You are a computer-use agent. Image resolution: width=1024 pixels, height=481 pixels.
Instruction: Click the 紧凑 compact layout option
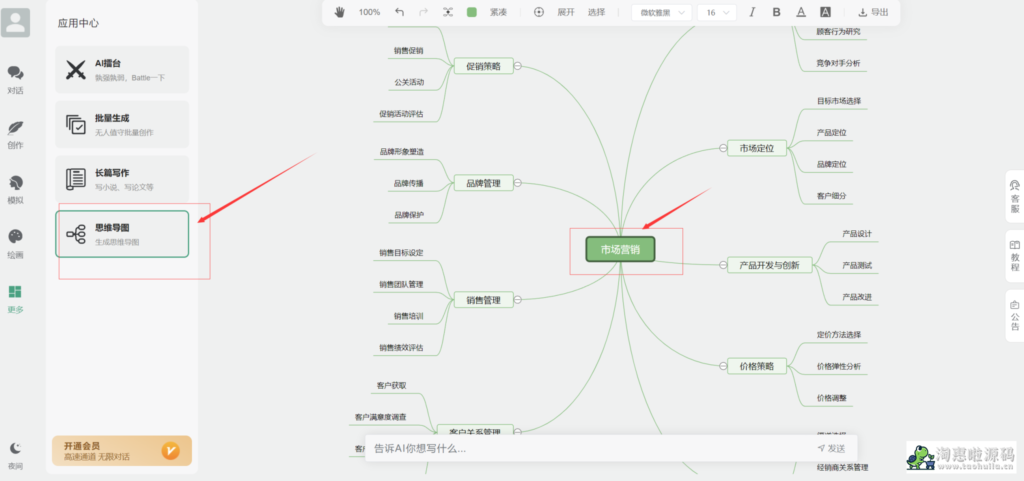(498, 12)
